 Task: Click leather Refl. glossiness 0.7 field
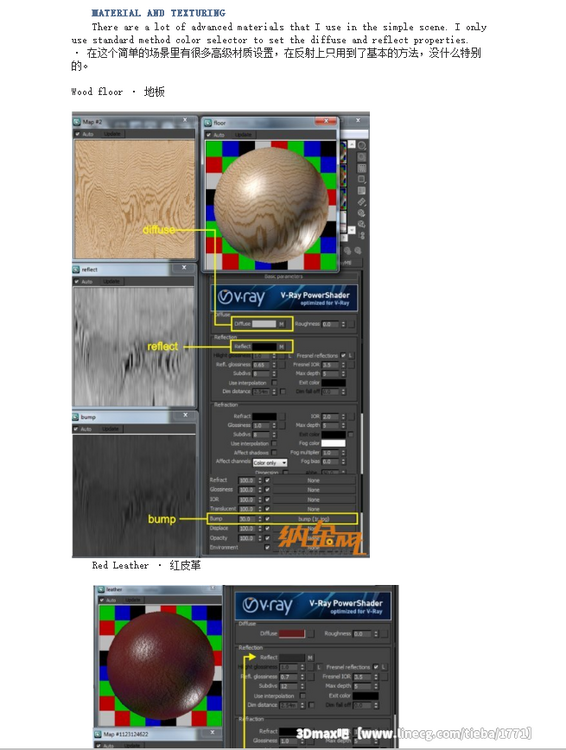point(289,676)
